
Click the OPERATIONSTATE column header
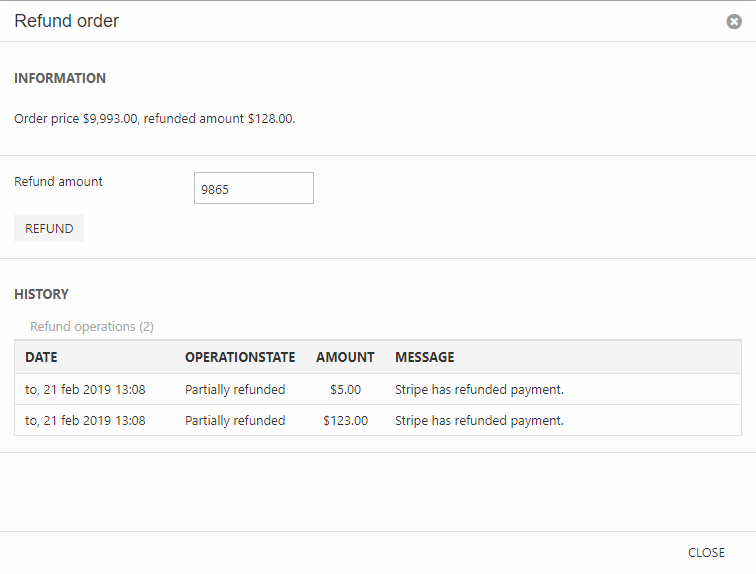[x=240, y=357]
